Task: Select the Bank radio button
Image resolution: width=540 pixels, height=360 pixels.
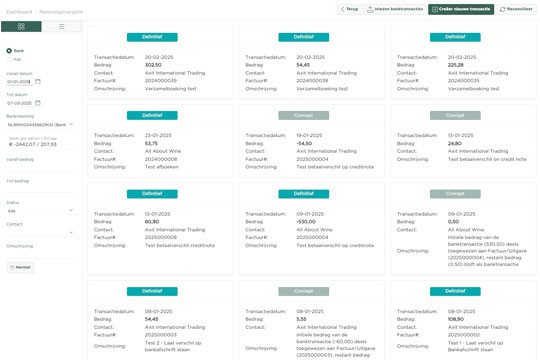Action: tap(9, 51)
